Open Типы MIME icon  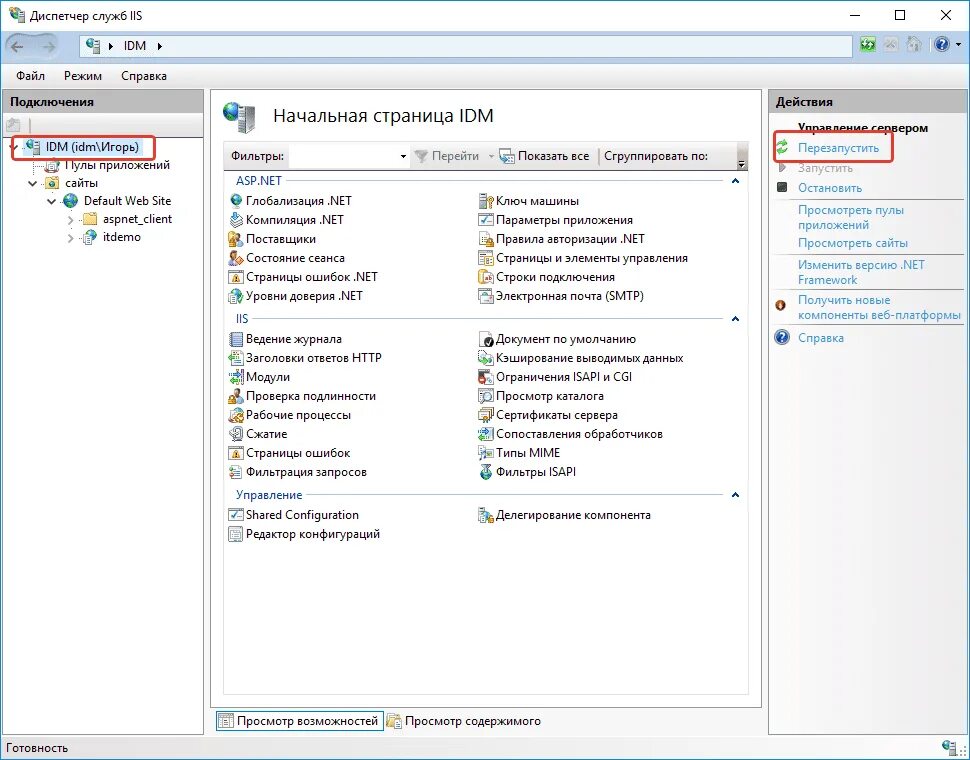click(x=486, y=453)
